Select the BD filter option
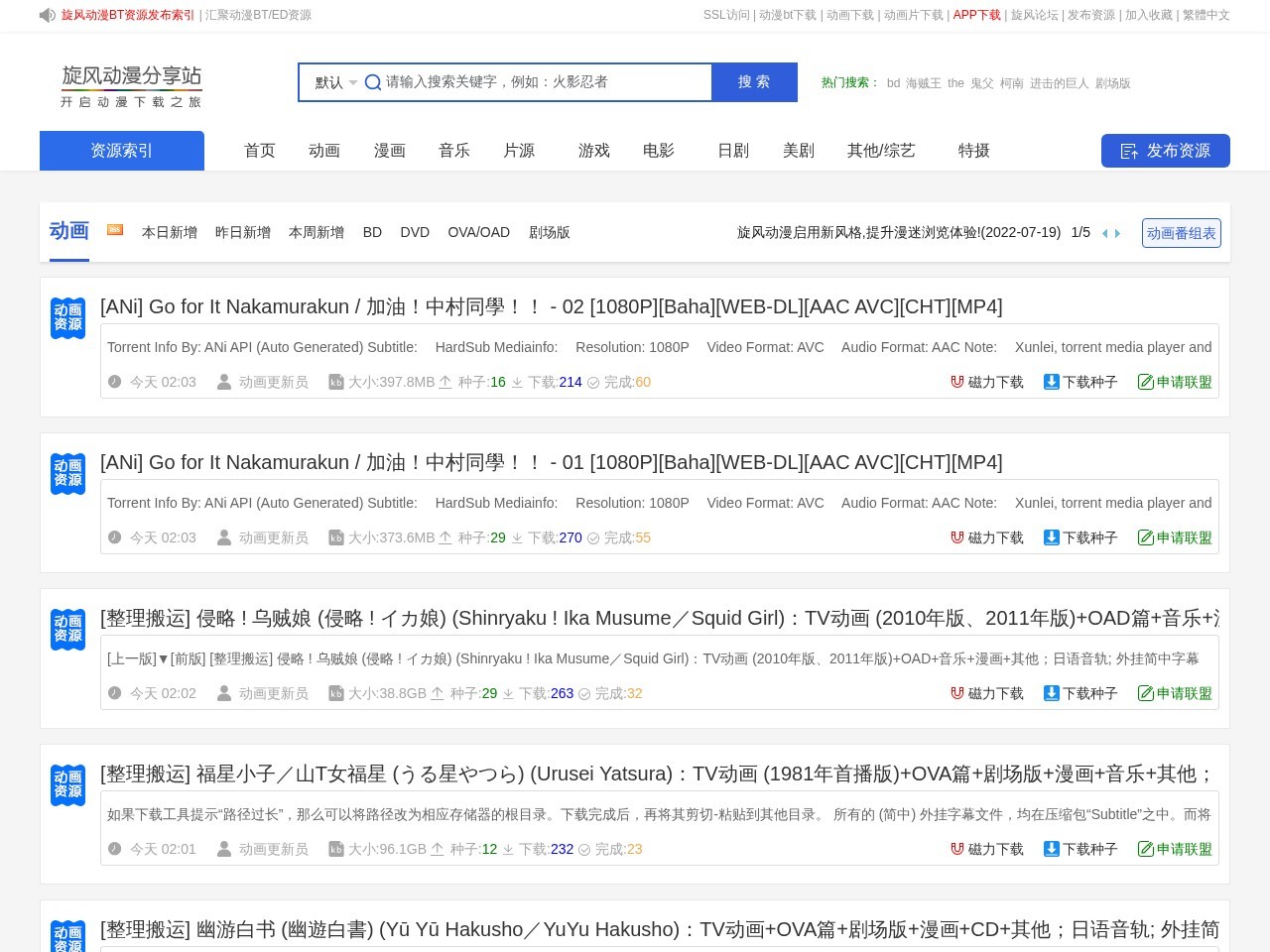1270x952 pixels. [x=372, y=232]
